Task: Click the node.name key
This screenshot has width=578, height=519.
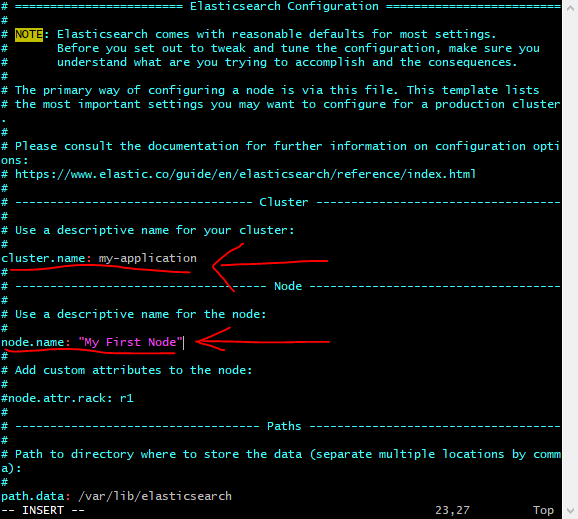Action: pos(33,342)
